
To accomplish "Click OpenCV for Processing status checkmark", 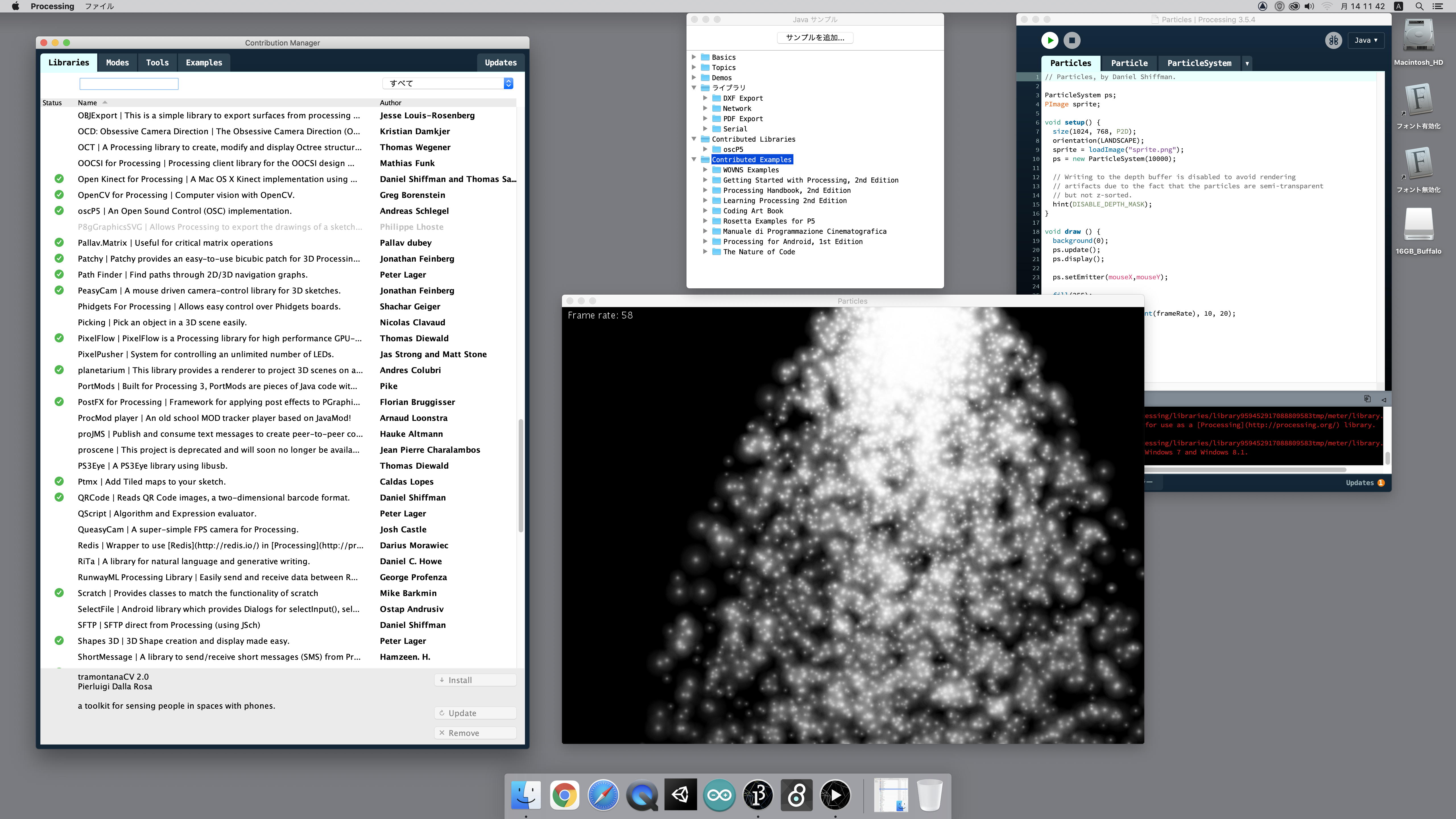I will tap(59, 195).
